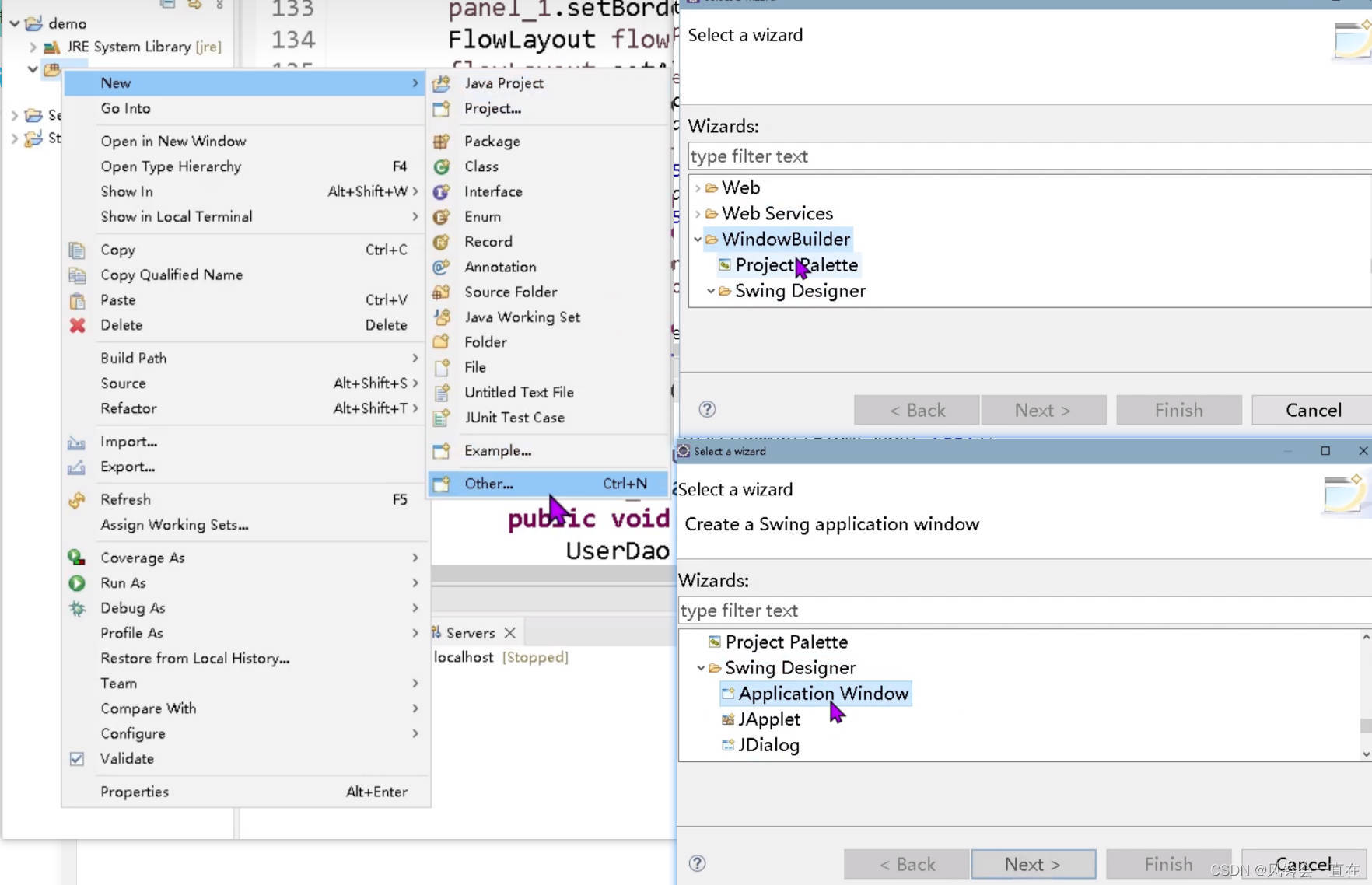Select Project Palette under WindowBuilder

pos(788,265)
